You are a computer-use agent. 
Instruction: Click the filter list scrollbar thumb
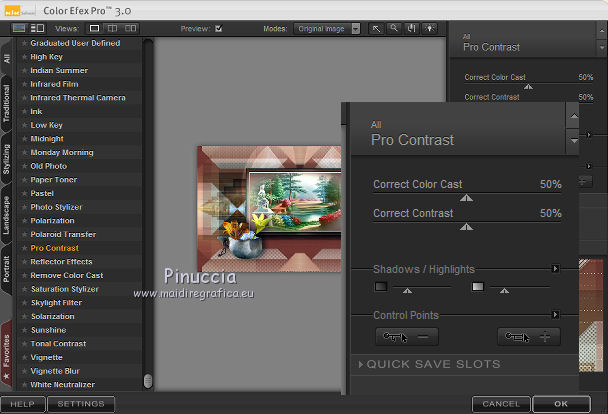tap(148, 381)
